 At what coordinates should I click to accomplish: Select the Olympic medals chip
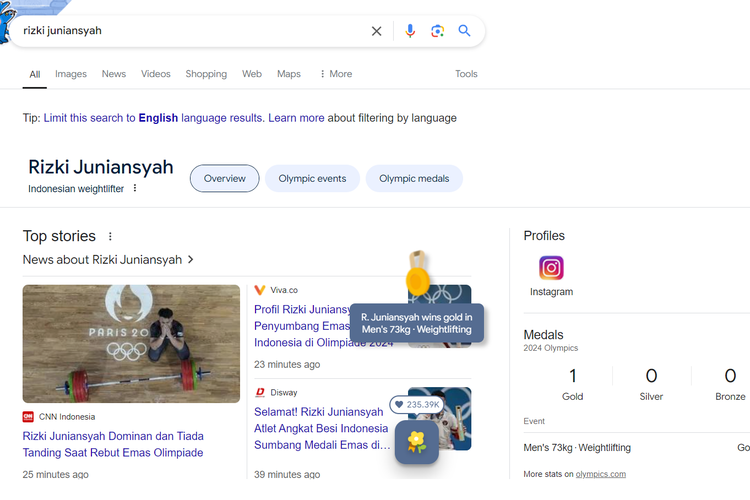(414, 179)
